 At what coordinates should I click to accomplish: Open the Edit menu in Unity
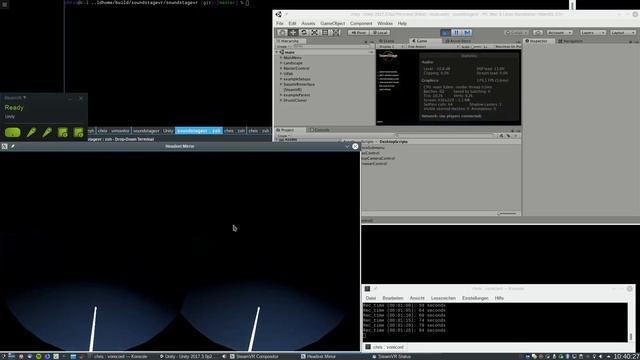click(292, 23)
